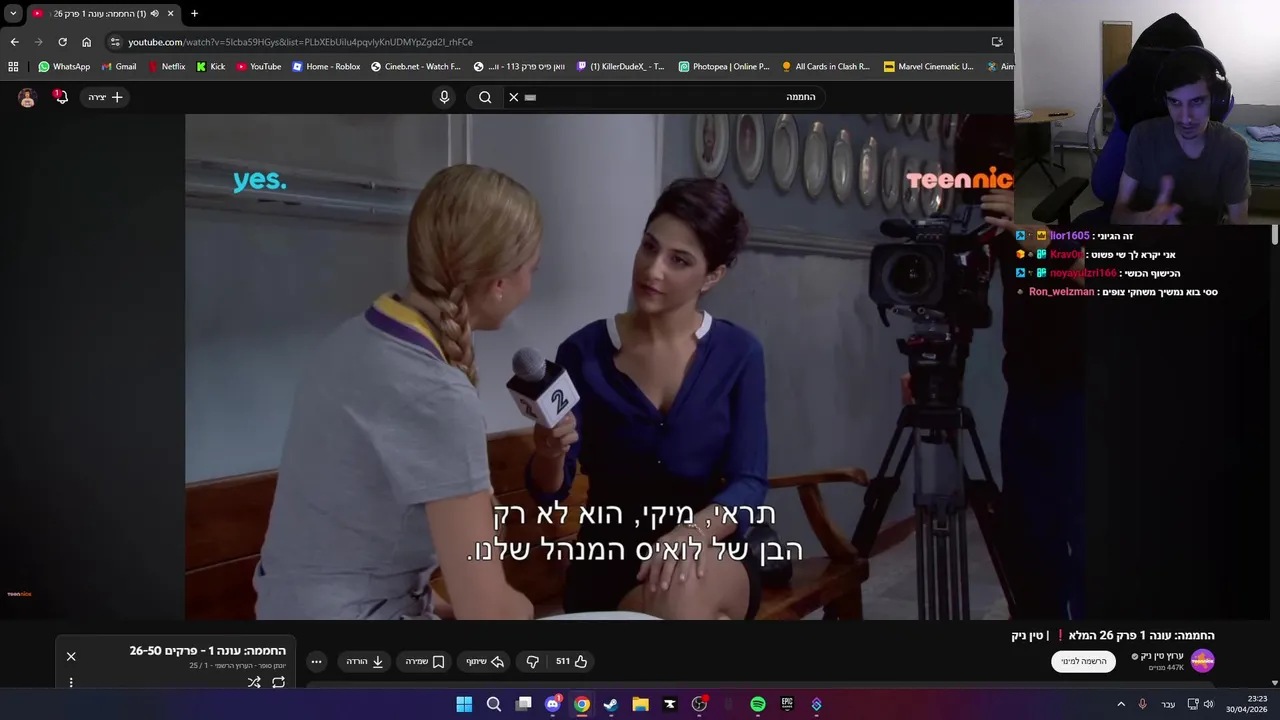
Task: Toggle playlist shuffle
Action: point(254,682)
